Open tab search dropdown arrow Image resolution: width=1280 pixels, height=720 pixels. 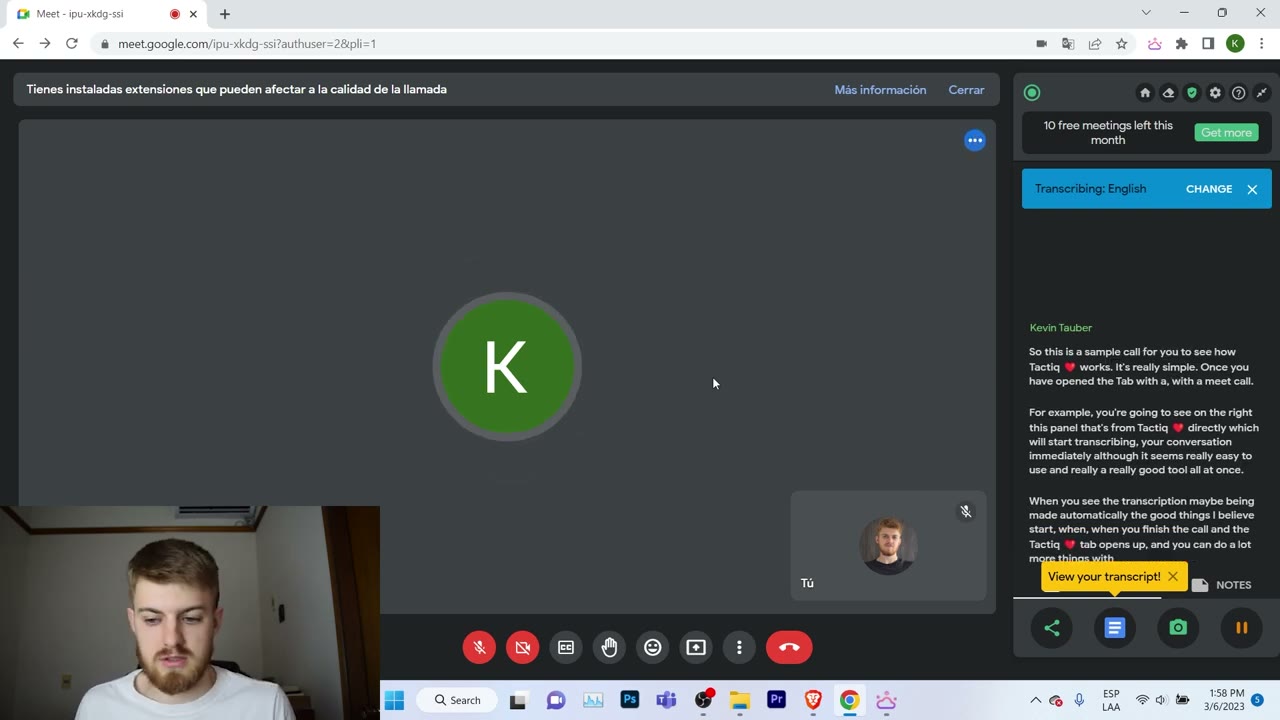click(x=1146, y=13)
